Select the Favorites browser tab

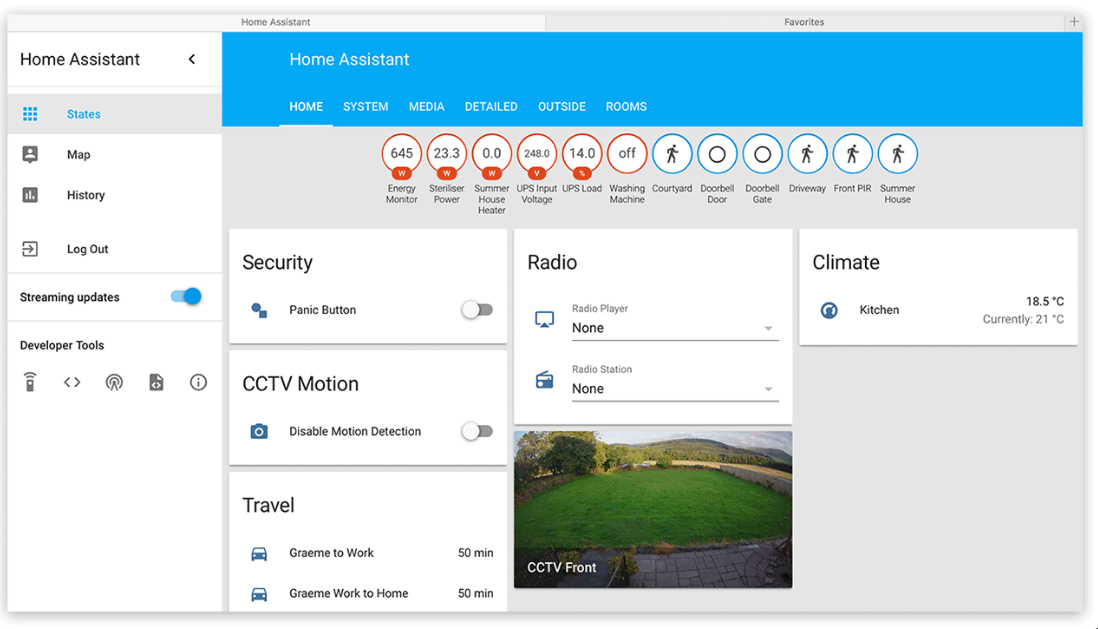[804, 22]
